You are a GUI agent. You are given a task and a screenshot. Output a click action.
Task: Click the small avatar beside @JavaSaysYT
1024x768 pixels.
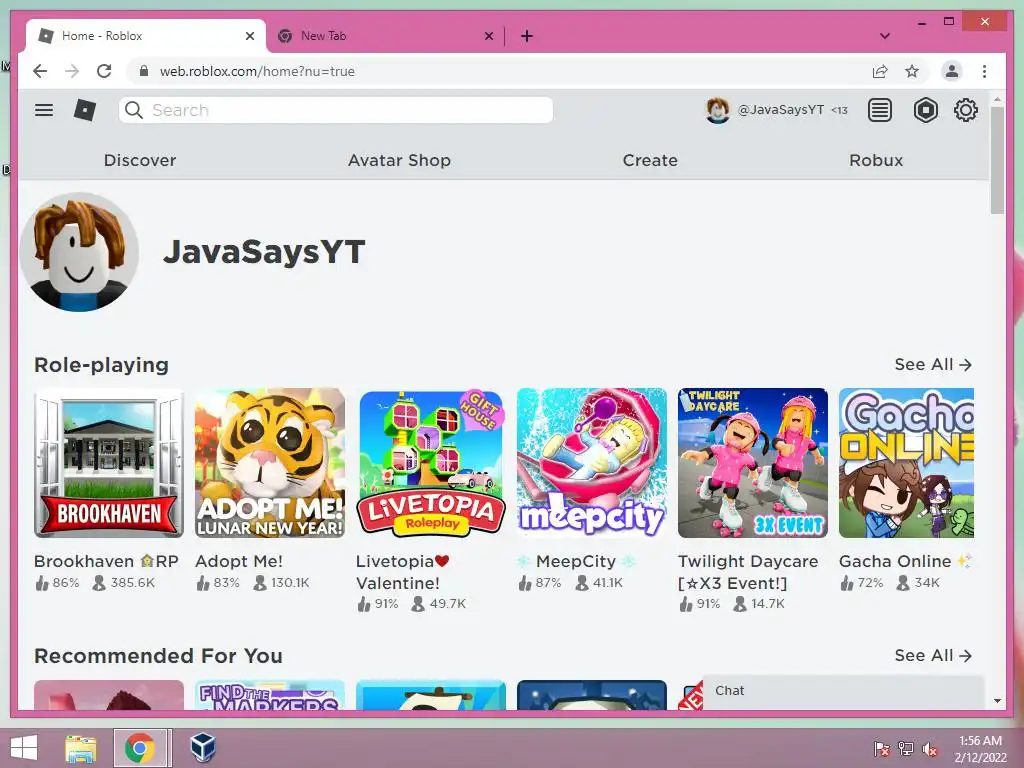click(x=718, y=110)
